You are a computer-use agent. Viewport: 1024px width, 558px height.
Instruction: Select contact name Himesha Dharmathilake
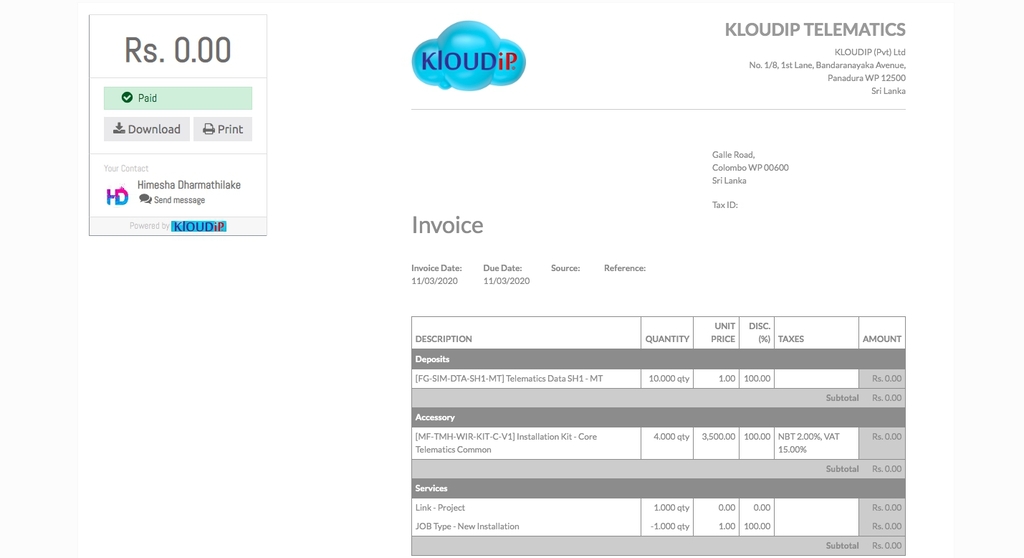tap(189, 185)
